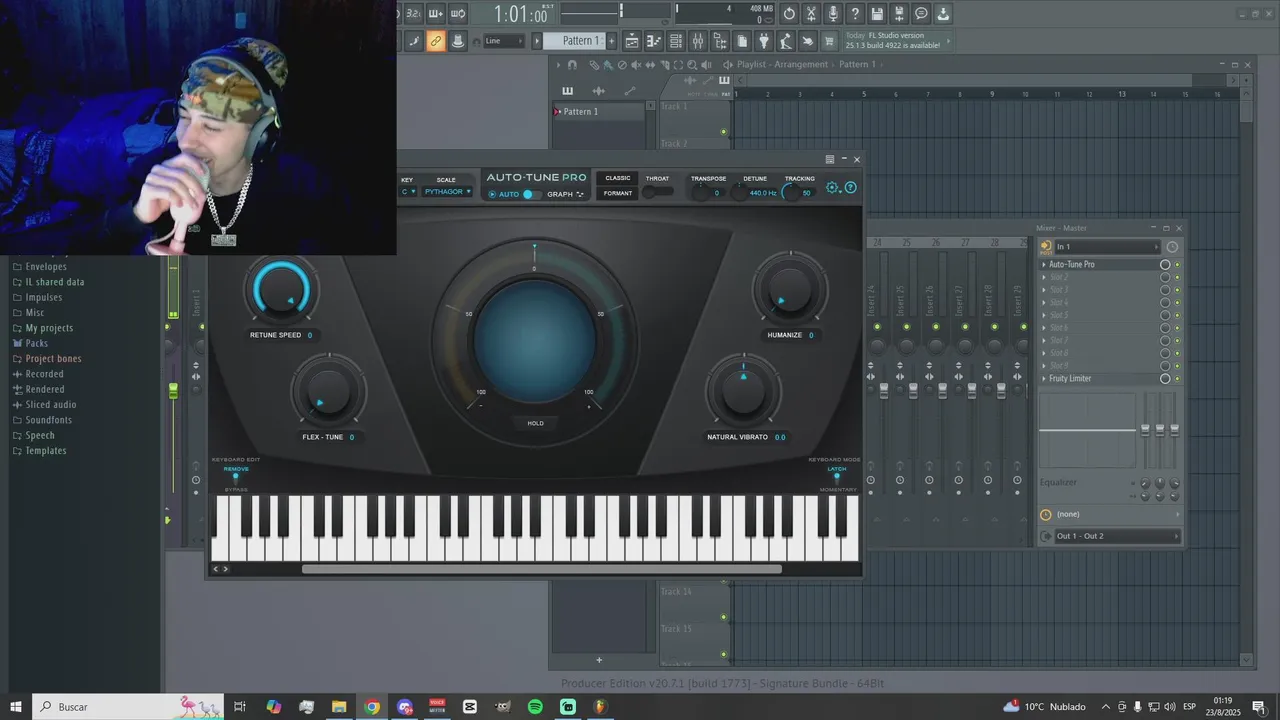Toggle the Auto-Tune Pro slot enable LED

(1177, 265)
